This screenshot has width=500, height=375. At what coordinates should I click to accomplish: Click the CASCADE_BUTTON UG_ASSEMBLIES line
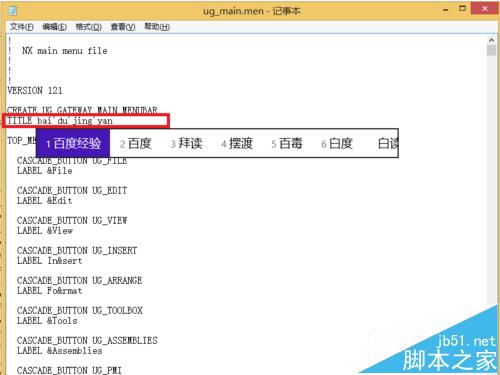(x=87, y=341)
